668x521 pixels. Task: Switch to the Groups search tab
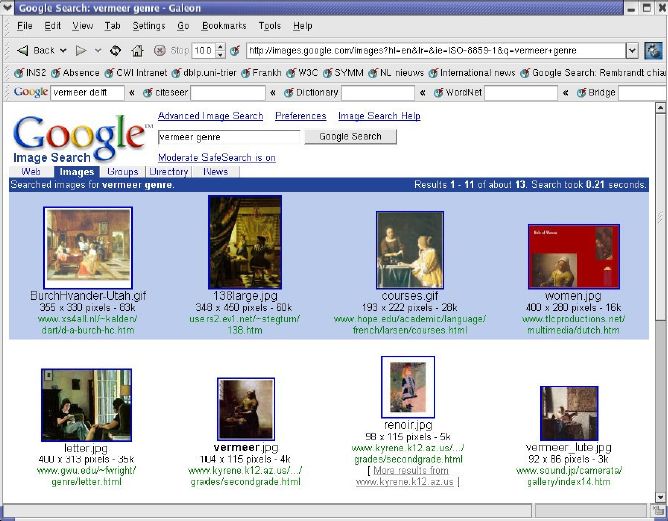[122, 172]
